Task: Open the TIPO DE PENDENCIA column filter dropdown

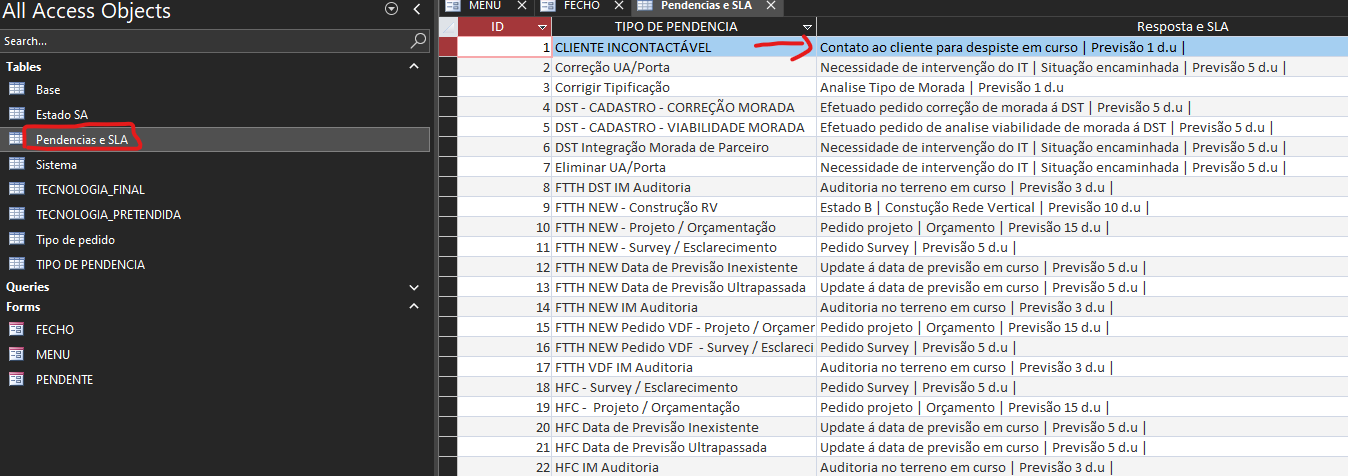Action: (x=807, y=27)
